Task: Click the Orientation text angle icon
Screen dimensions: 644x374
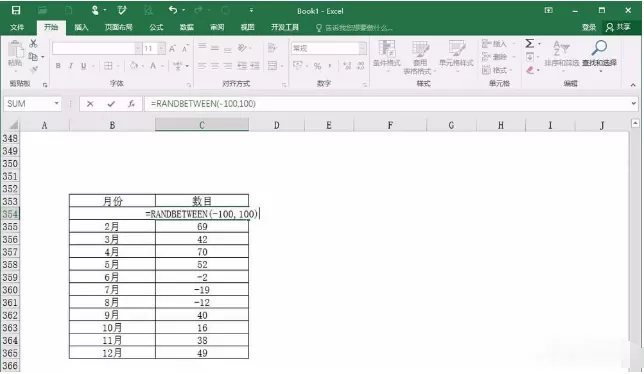Action: click(x=242, y=48)
